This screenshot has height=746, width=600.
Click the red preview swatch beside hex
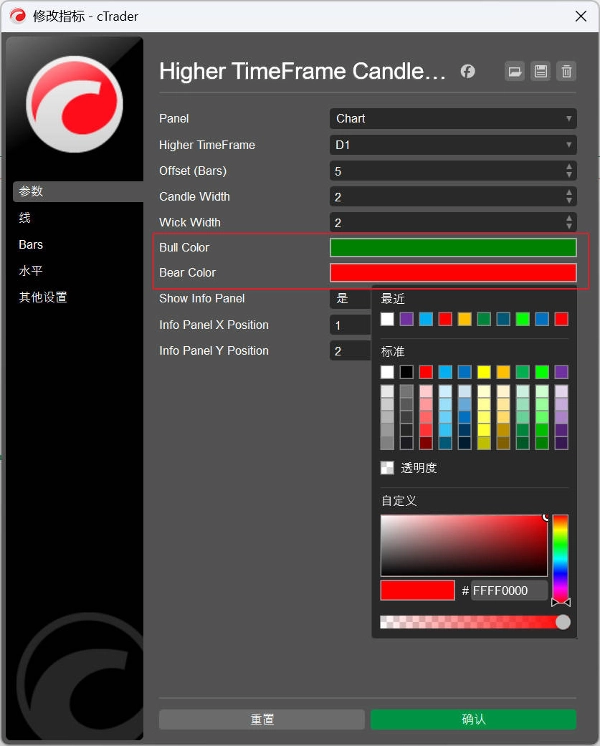tap(417, 590)
